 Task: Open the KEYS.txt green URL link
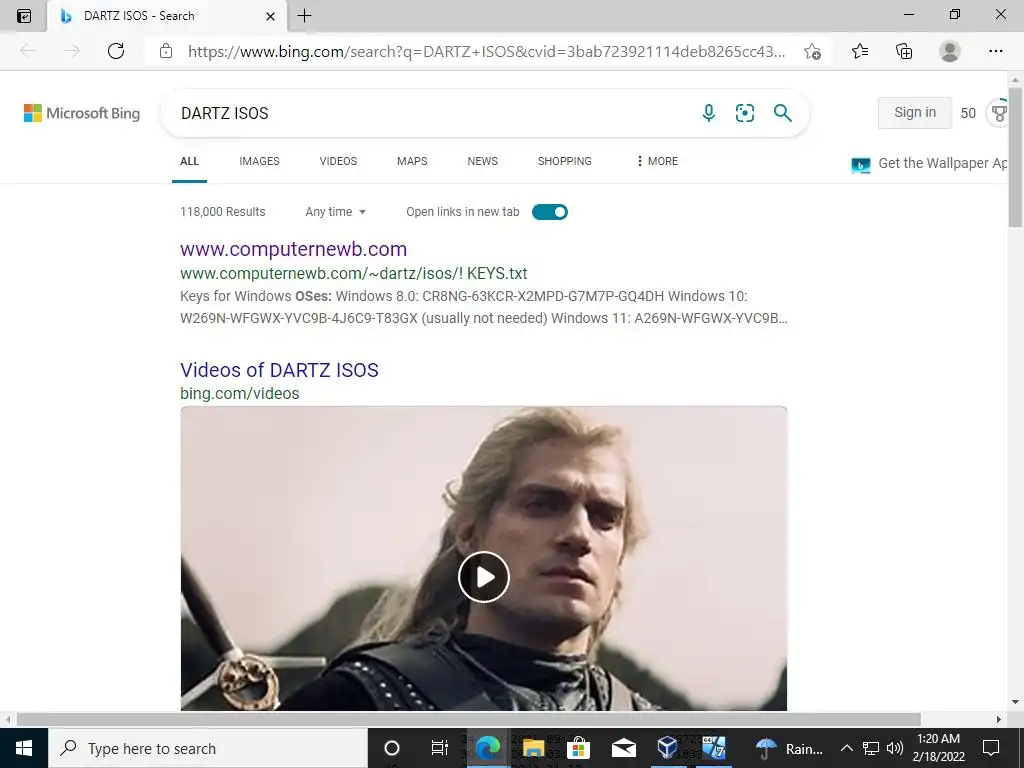[x=353, y=274]
